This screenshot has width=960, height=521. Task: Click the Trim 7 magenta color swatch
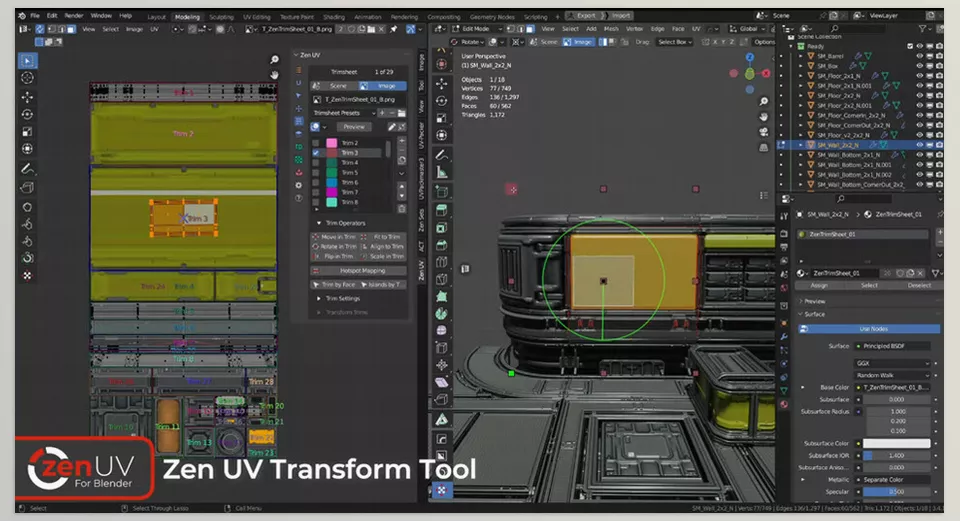(331, 192)
